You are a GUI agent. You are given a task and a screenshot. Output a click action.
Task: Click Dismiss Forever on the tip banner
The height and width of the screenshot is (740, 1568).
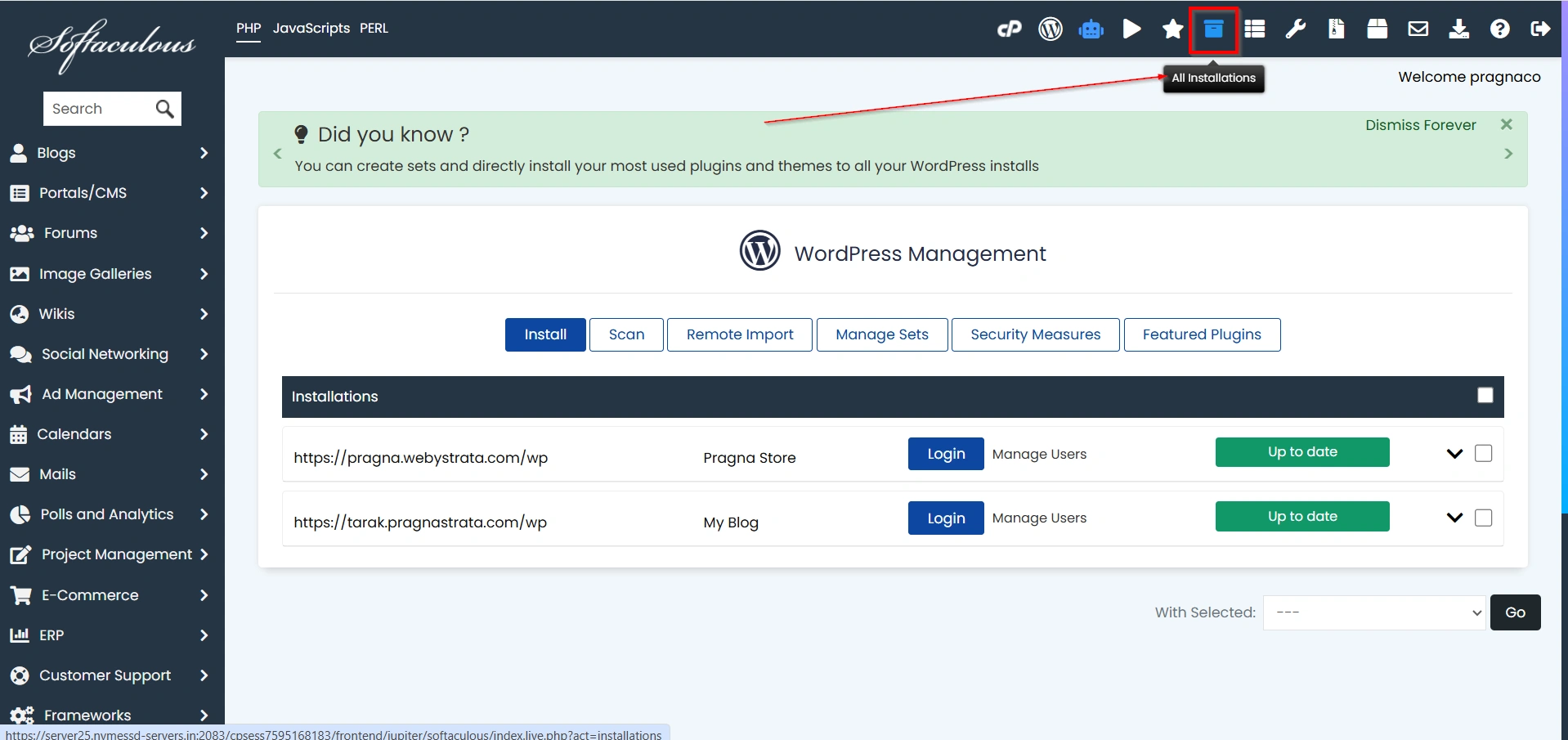1421,125
